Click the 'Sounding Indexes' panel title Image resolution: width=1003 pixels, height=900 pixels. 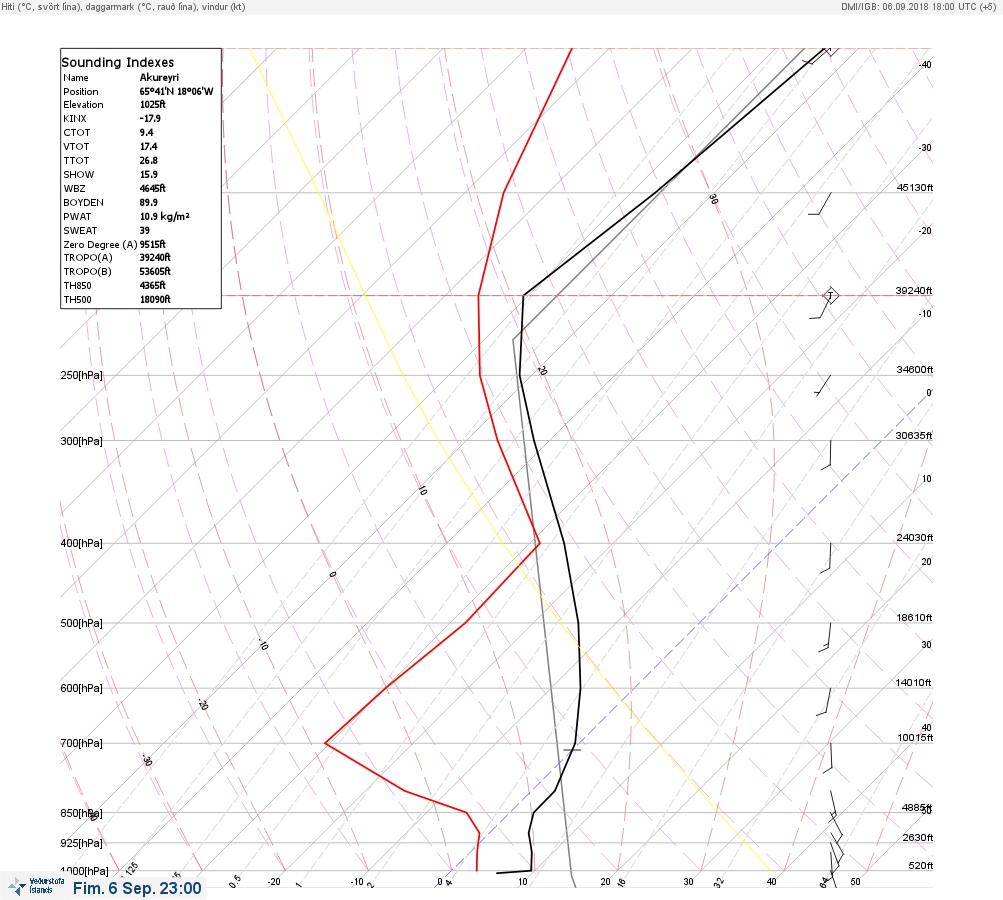118,62
